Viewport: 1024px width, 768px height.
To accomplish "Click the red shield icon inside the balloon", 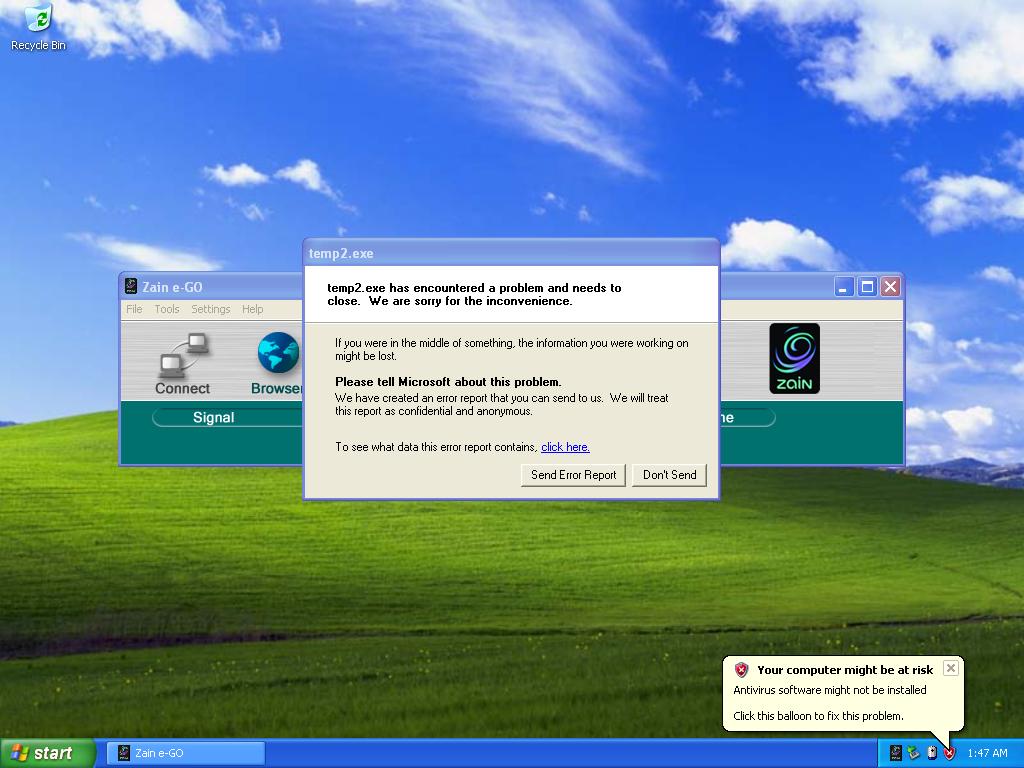I will click(x=741, y=669).
